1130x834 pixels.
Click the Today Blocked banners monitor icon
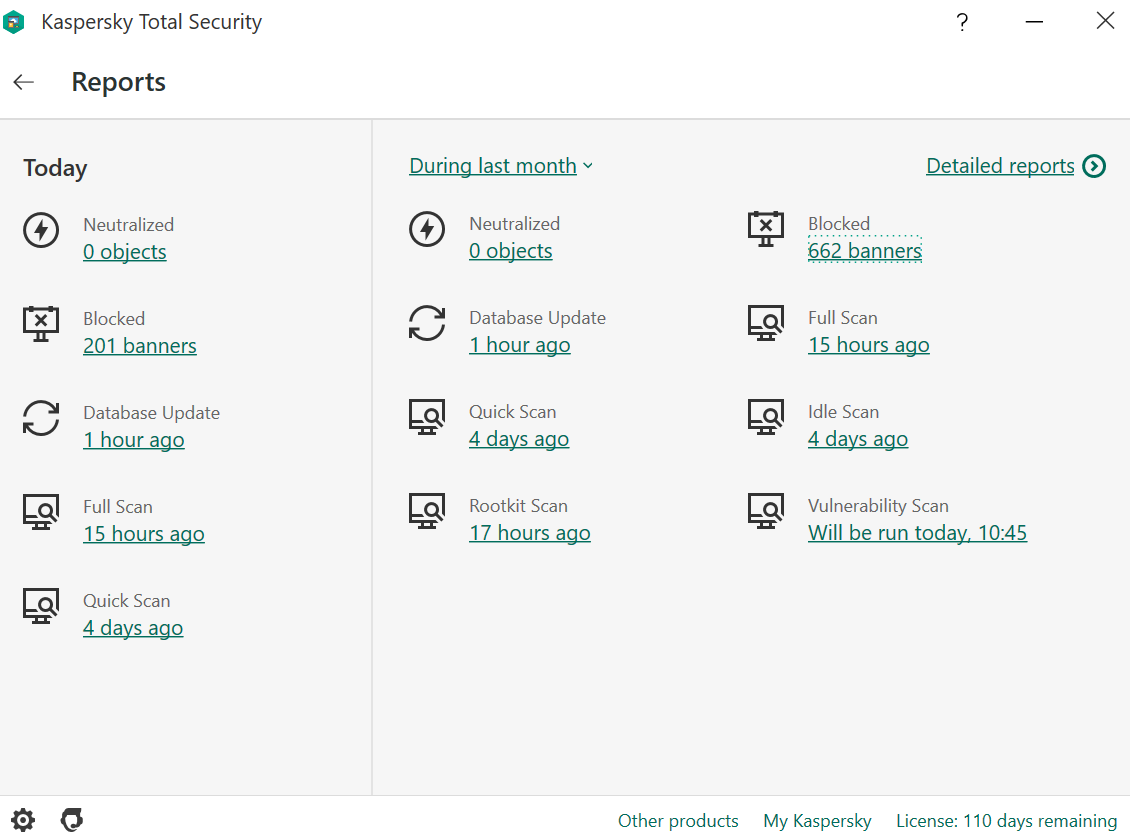(41, 324)
